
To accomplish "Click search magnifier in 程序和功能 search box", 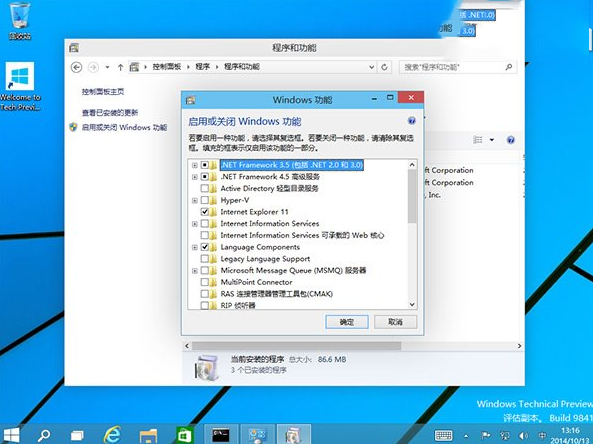I will [x=509, y=67].
